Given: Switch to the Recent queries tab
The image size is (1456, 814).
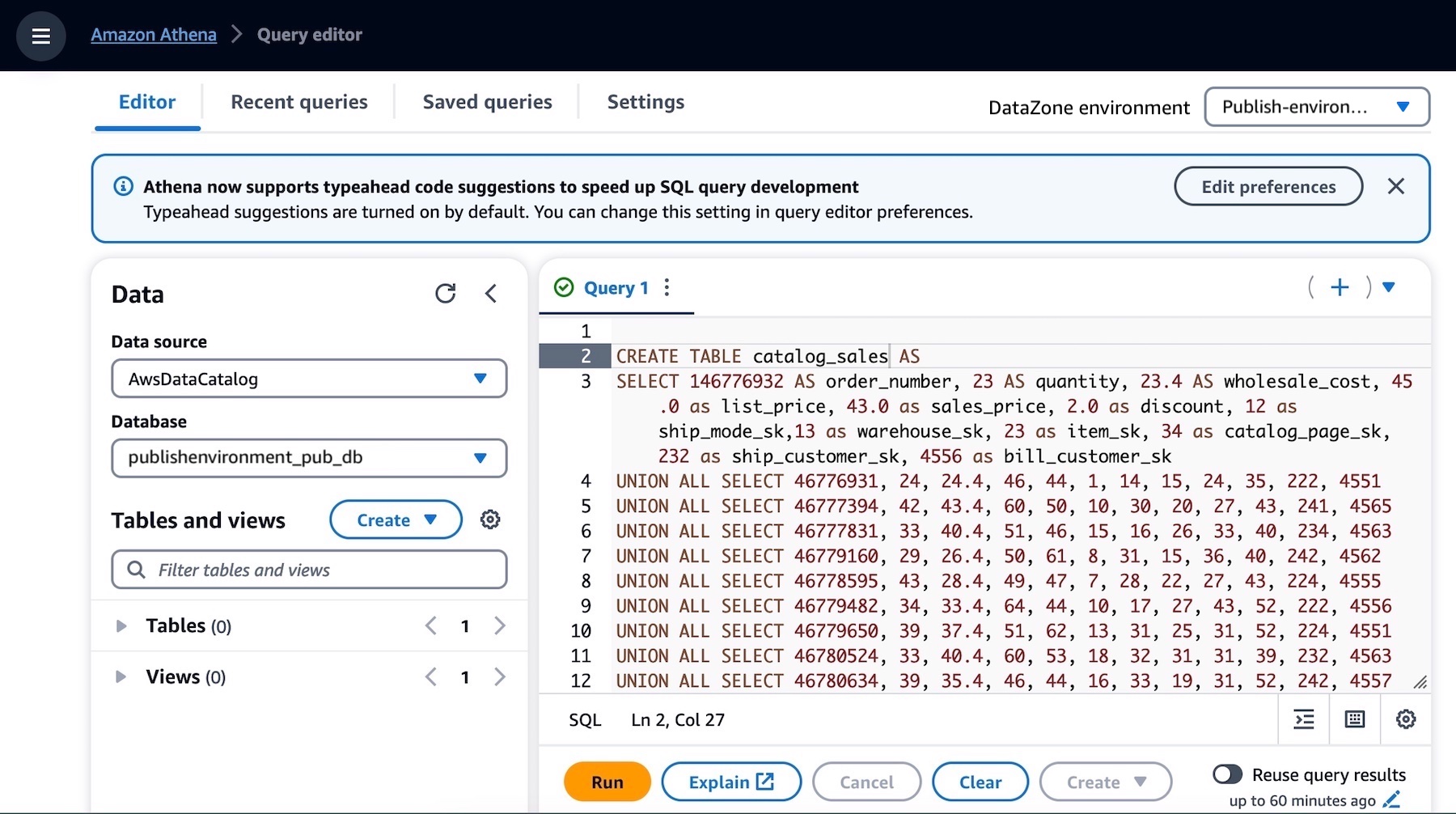Looking at the screenshot, I should (299, 102).
